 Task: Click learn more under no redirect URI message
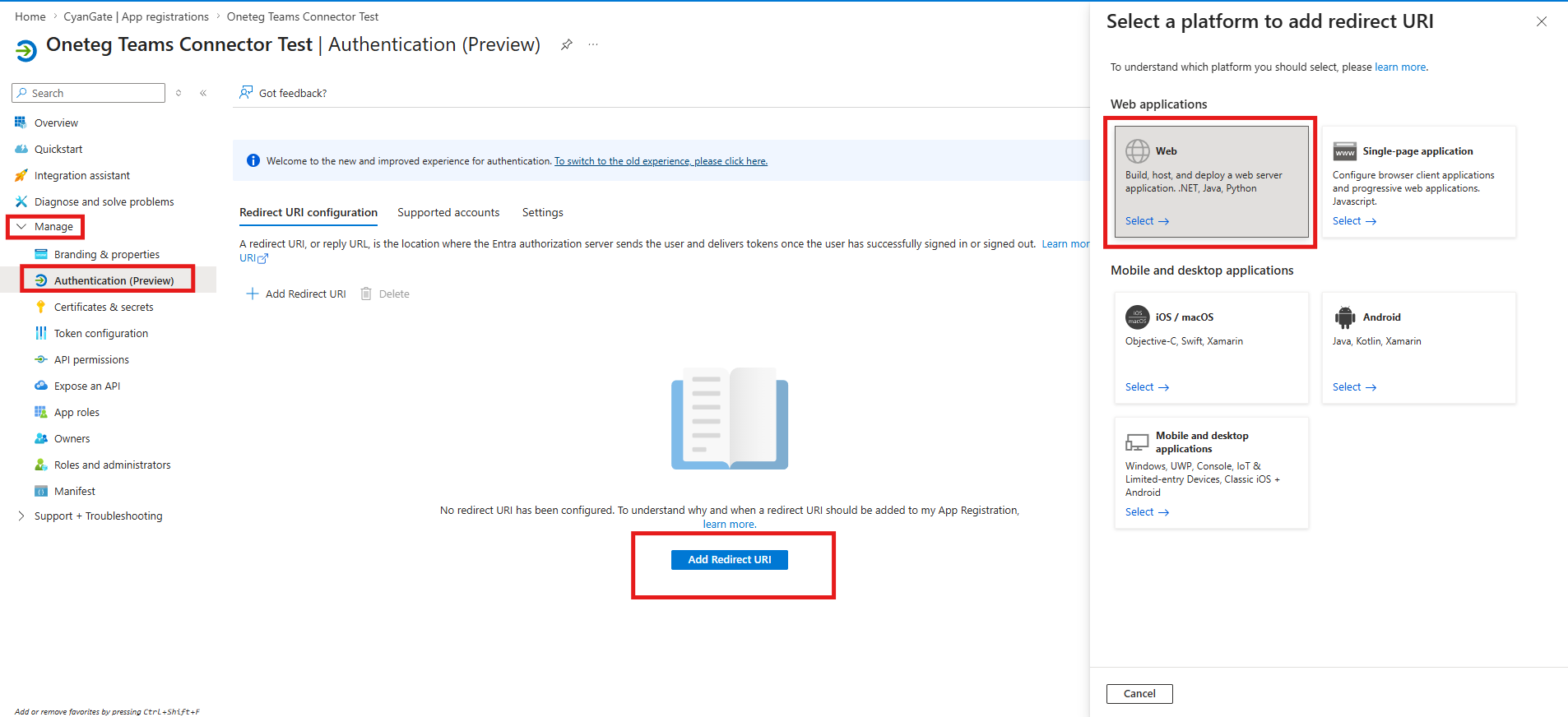729,524
